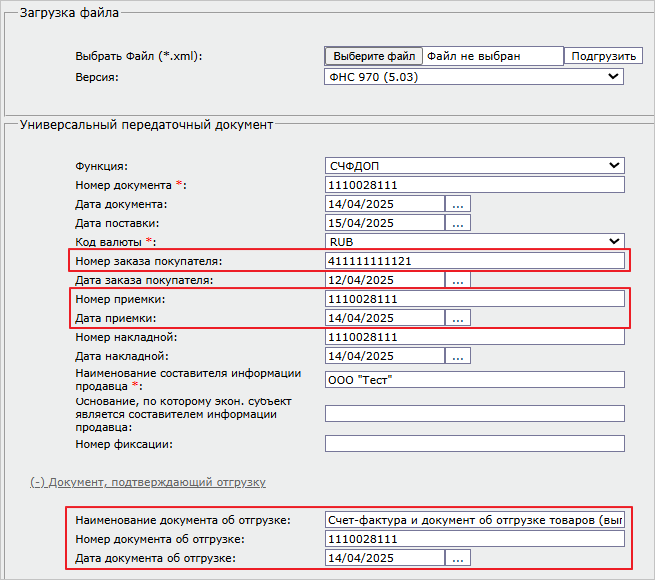Expand the Версия dropdown
Viewport: 655px width, 580px height.
pos(474,76)
